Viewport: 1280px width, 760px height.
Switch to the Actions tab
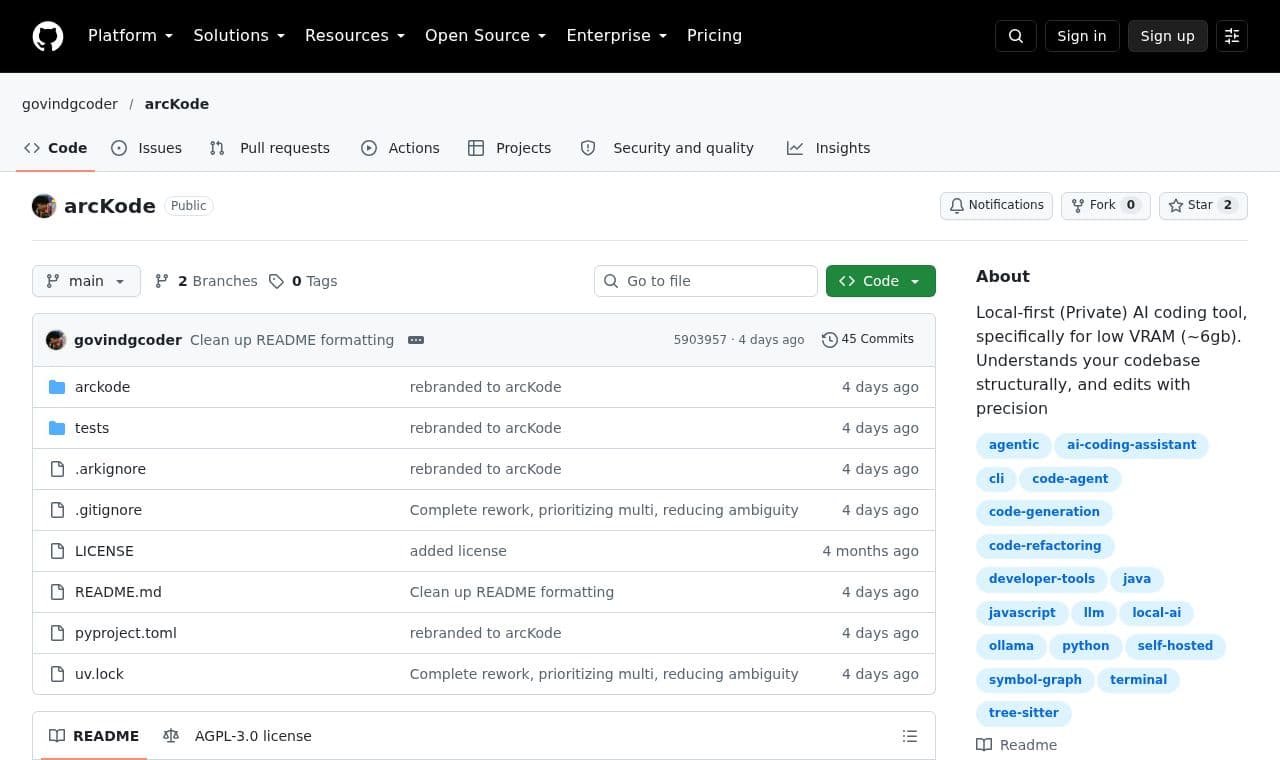pos(400,148)
